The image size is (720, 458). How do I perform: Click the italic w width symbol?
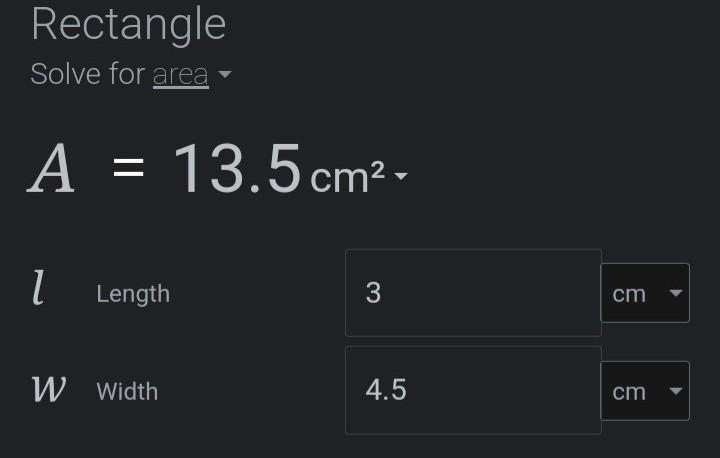click(x=49, y=390)
